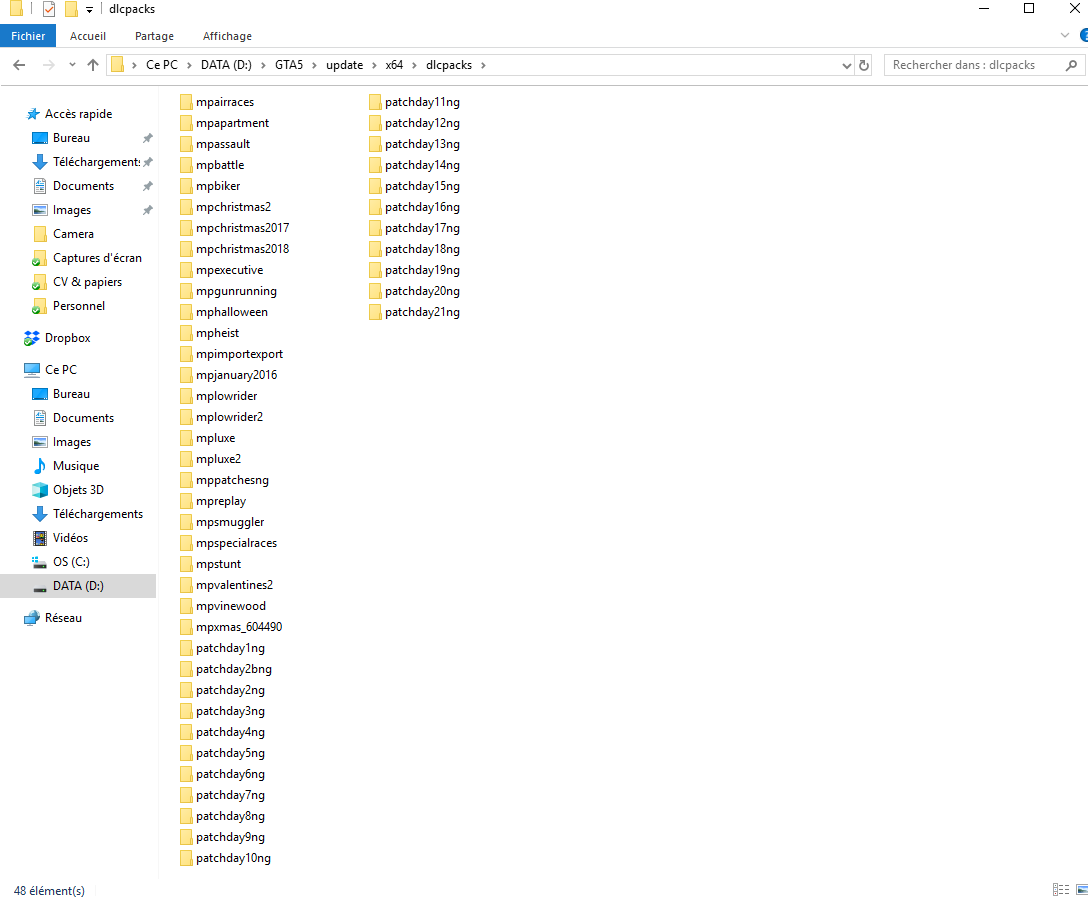This screenshot has width=1088, height=897.
Task: Open Bureau under Accès rapide
Action: (x=71, y=138)
